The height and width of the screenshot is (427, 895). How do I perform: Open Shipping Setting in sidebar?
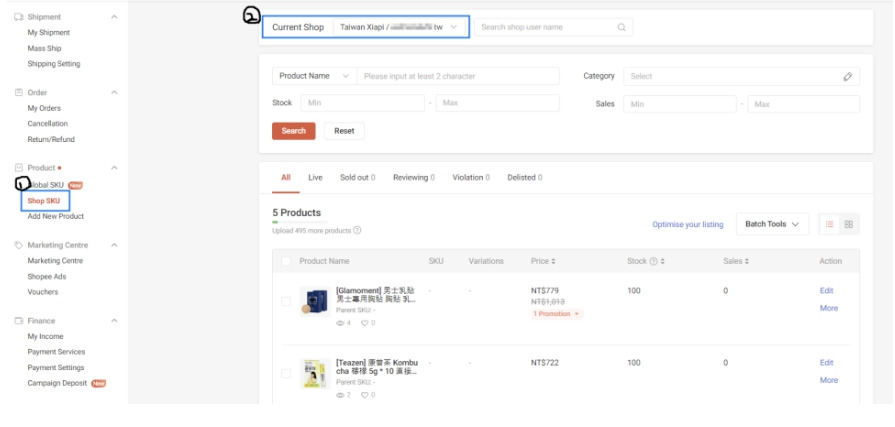(54, 64)
